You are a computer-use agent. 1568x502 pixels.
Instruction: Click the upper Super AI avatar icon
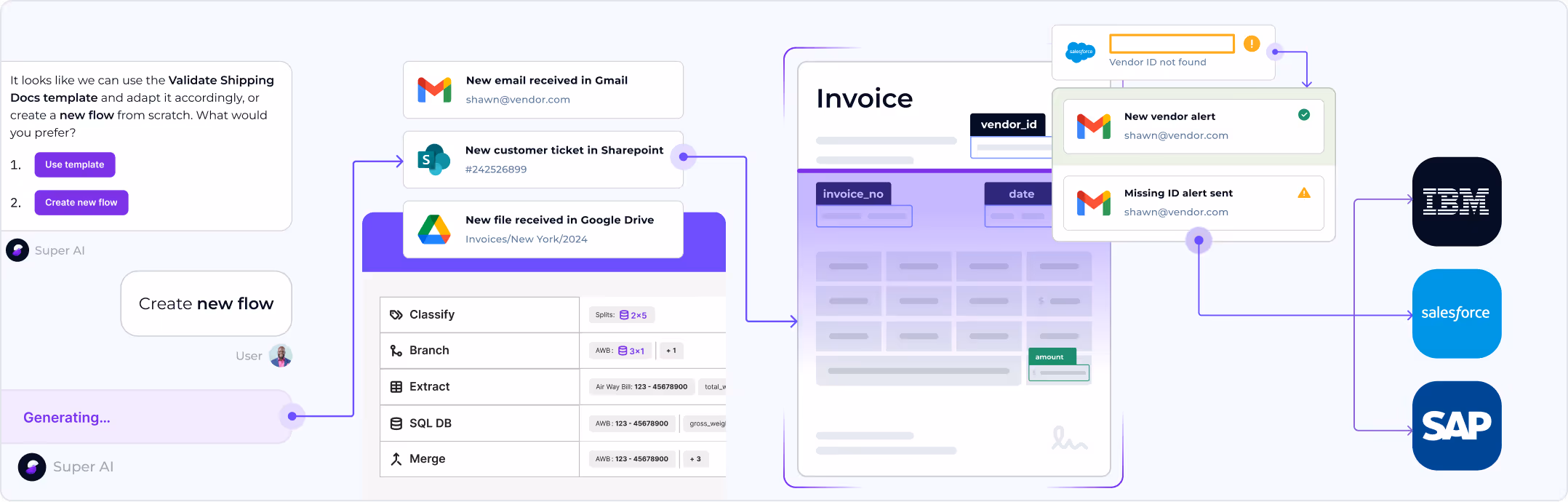point(17,250)
